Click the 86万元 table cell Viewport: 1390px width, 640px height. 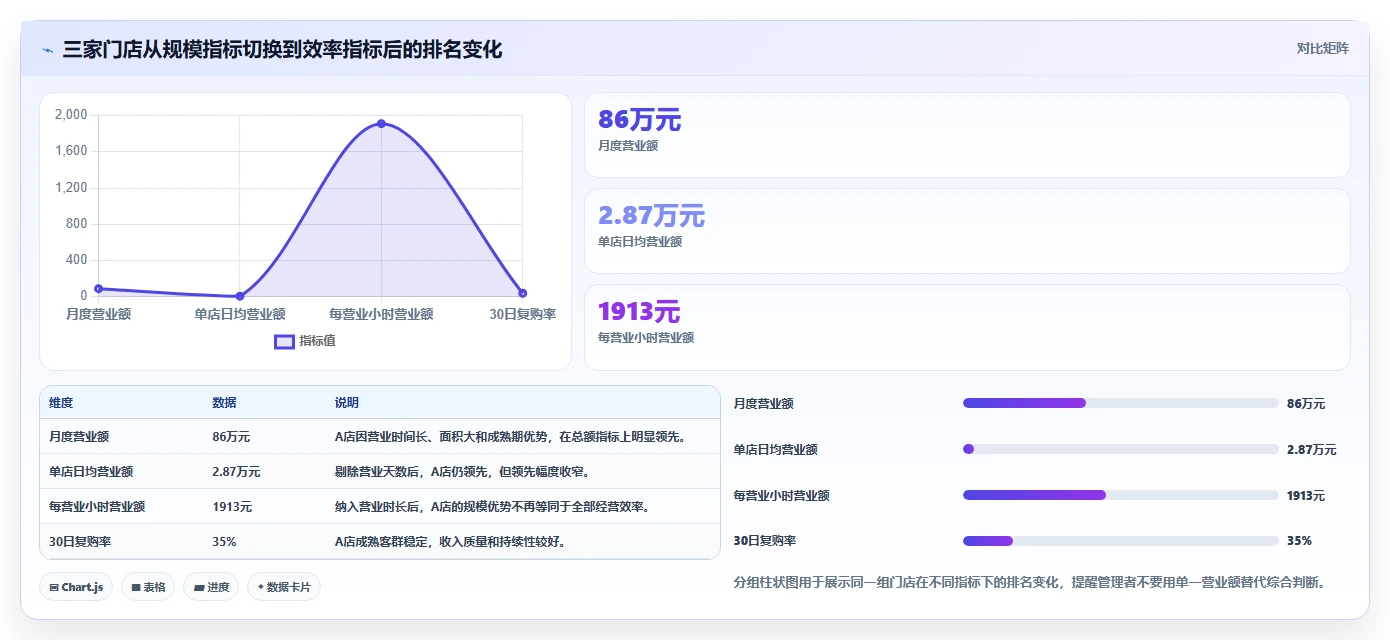[x=231, y=437]
